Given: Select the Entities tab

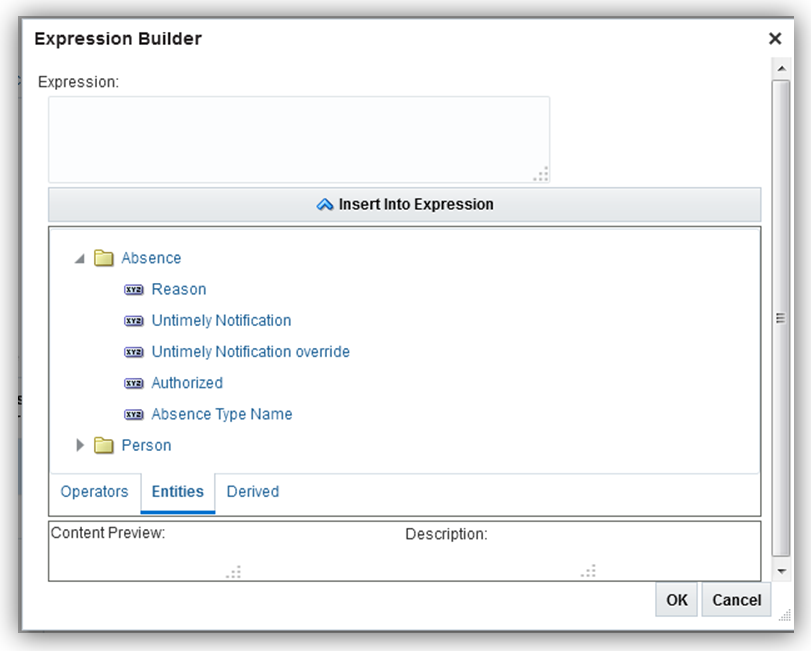Looking at the screenshot, I should 177,492.
